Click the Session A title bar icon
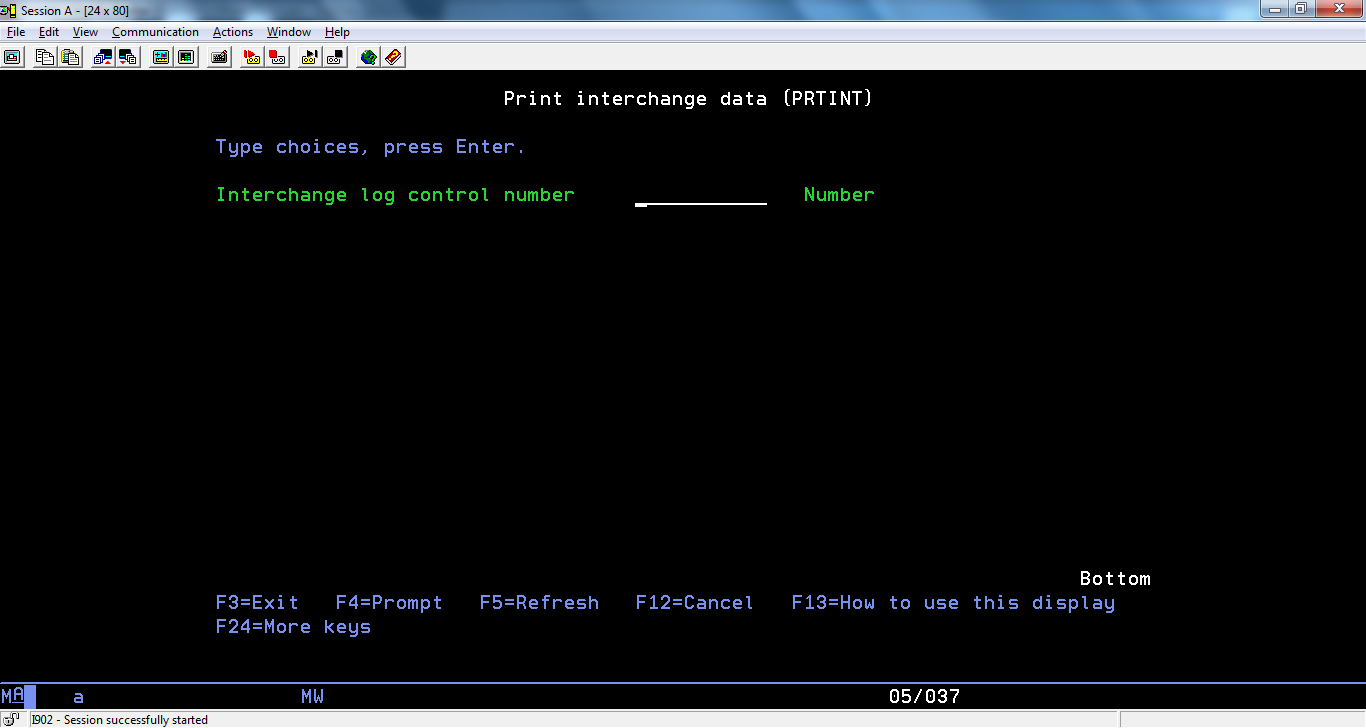Image resolution: width=1366 pixels, height=728 pixels. pos(10,10)
